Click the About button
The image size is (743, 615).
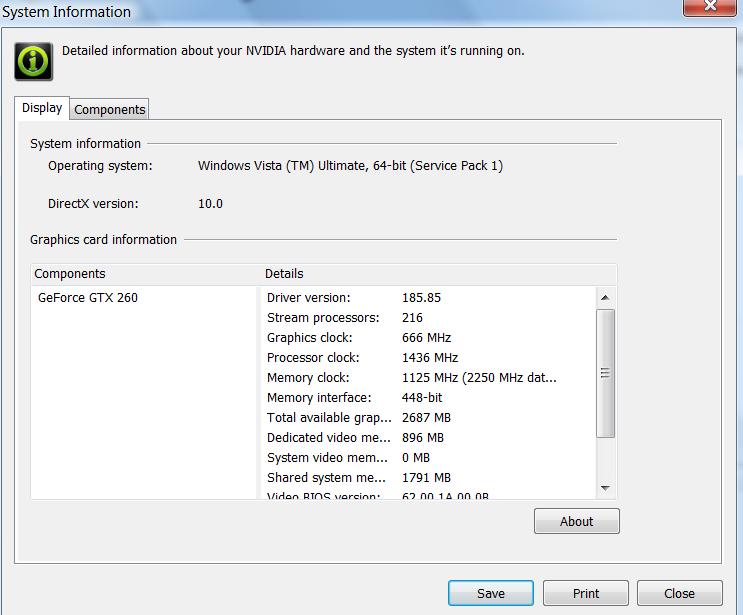pyautogui.click(x=577, y=521)
